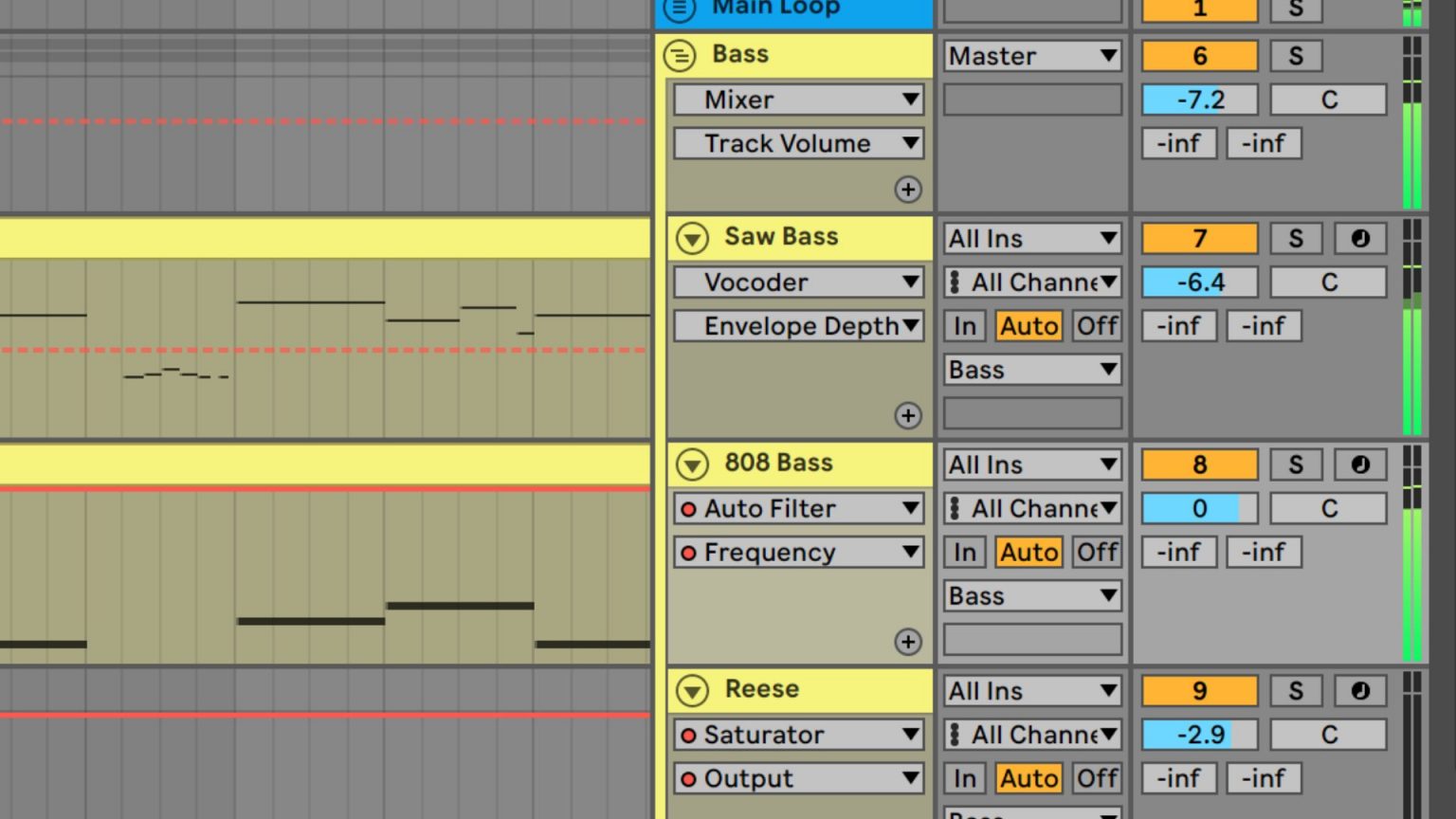Arm the Saw Bass track for recording

tap(1359, 238)
